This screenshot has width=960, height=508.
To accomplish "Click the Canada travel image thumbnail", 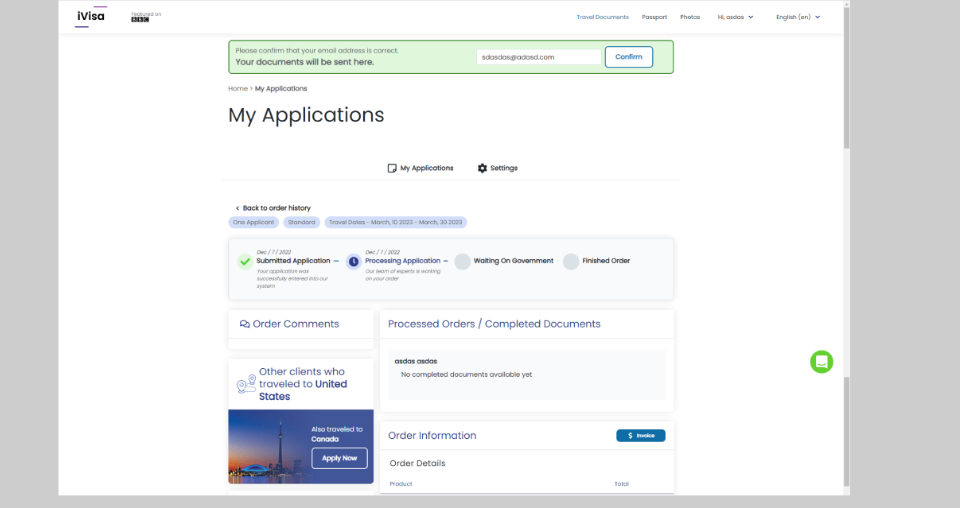I will click(x=301, y=446).
